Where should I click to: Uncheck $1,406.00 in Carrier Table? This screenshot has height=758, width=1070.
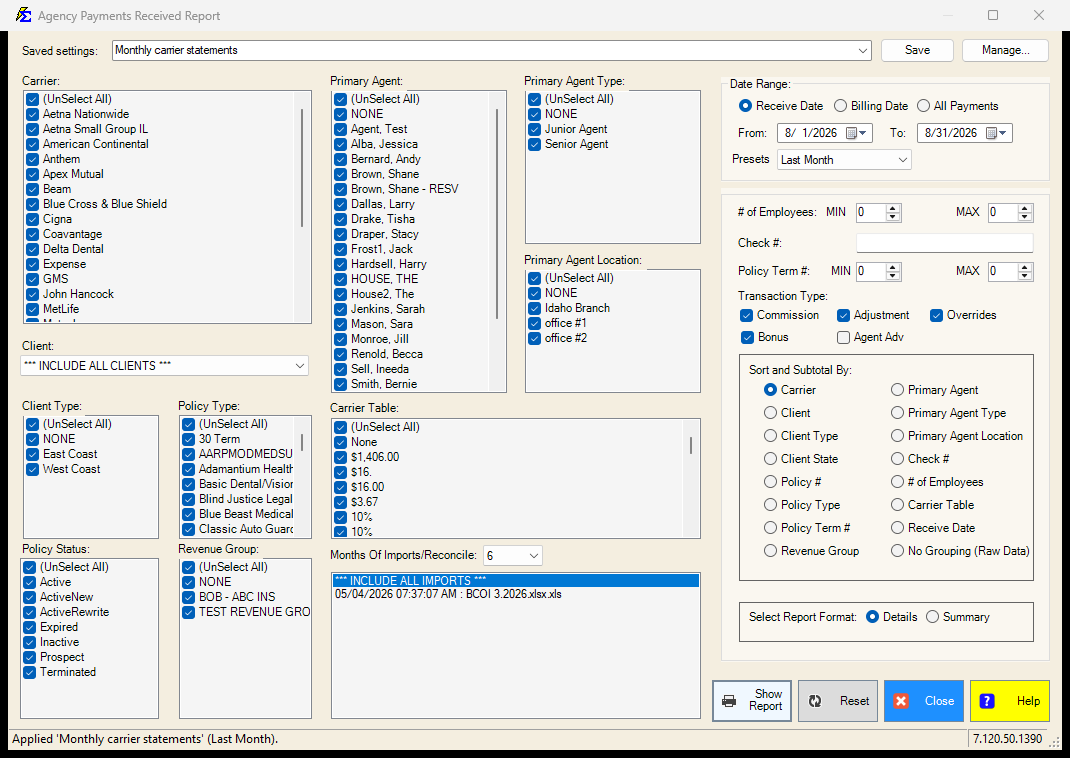coord(341,457)
